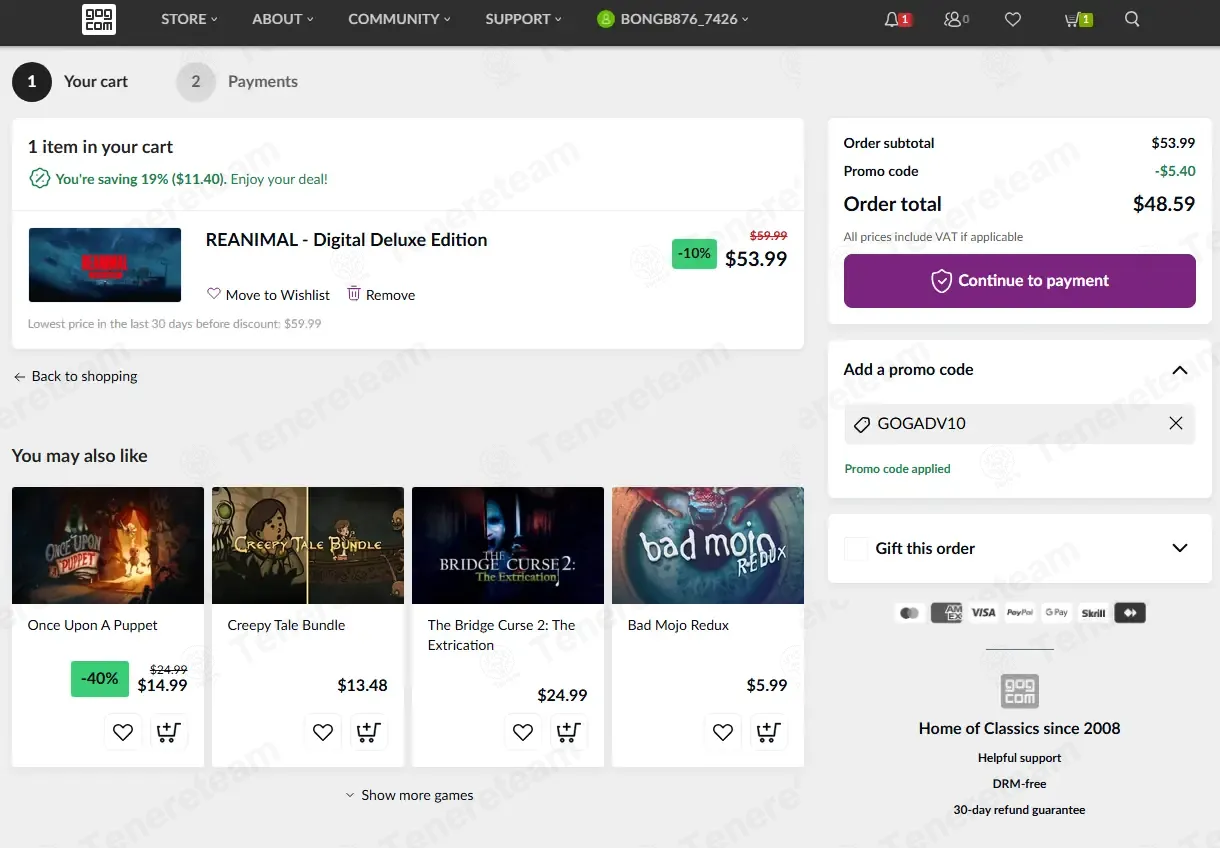This screenshot has height=848, width=1220.
Task: Open the COMMUNITY menu
Action: pyautogui.click(x=398, y=19)
